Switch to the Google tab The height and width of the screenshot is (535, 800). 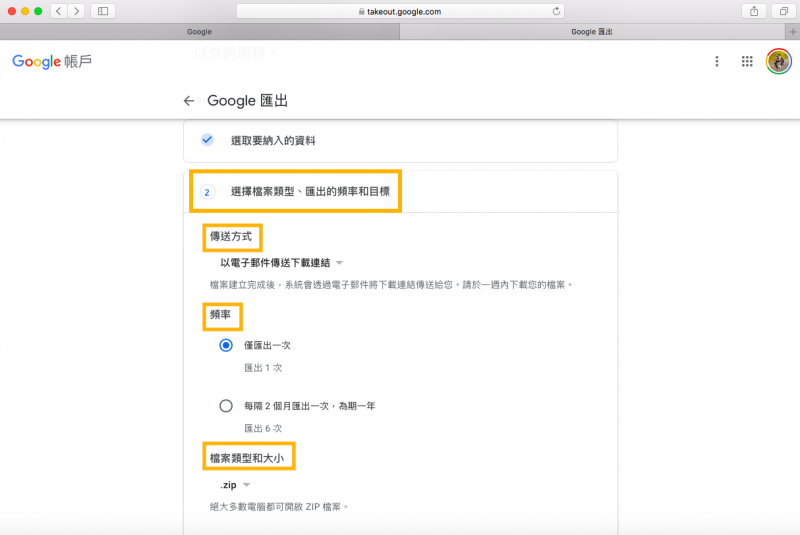point(199,32)
